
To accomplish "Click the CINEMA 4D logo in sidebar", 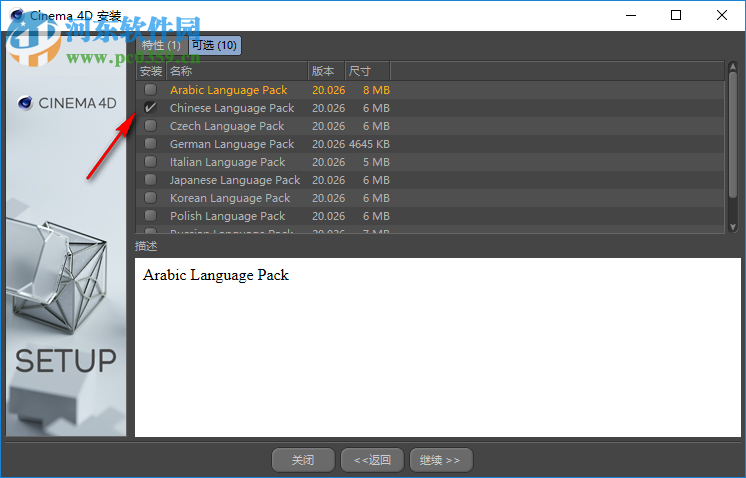I will pyautogui.click(x=67, y=103).
